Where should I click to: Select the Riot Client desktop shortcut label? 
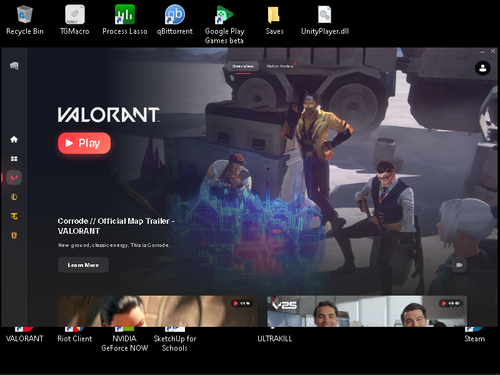point(75,338)
